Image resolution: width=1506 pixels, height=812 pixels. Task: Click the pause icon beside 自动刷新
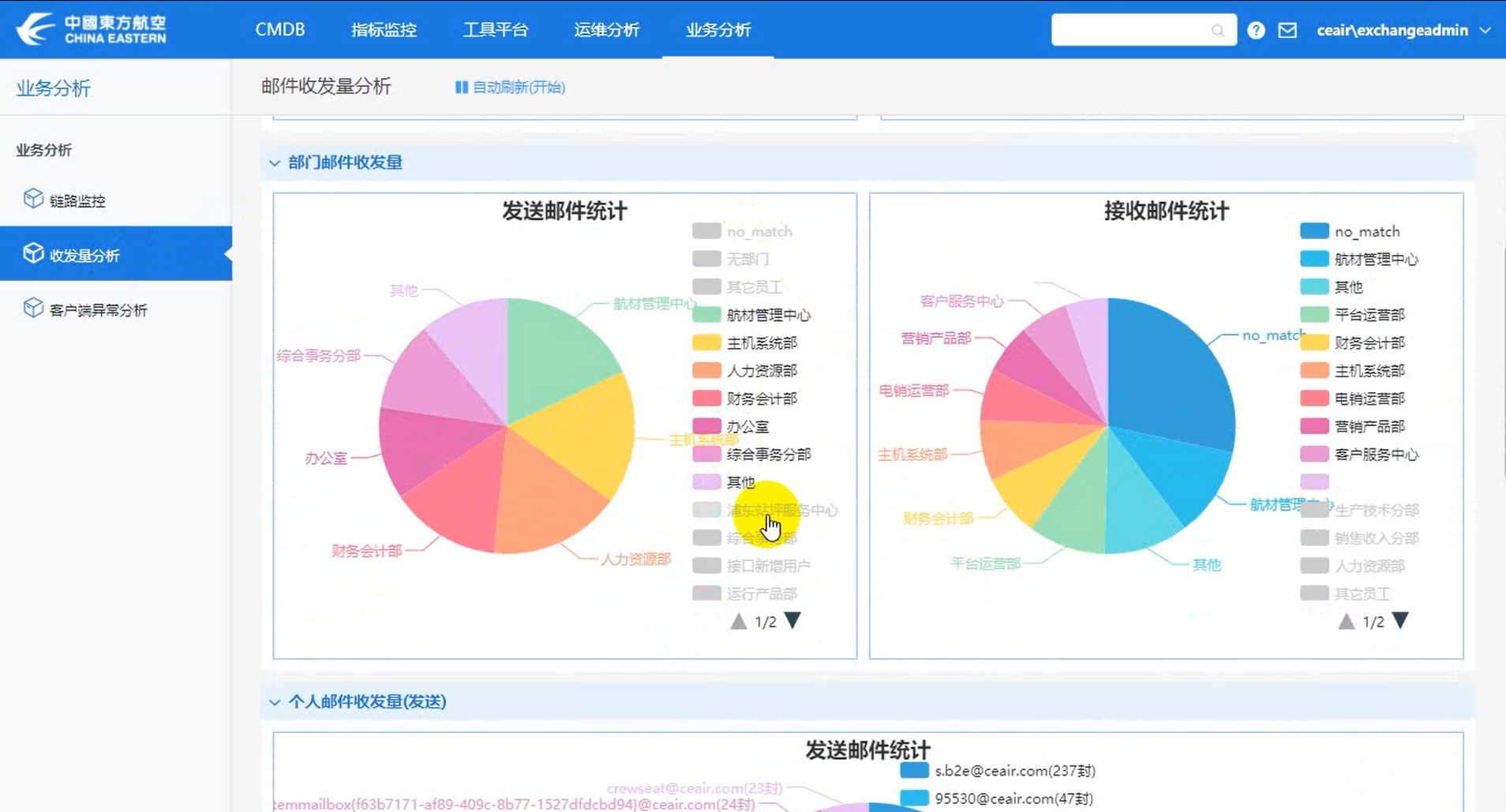pos(462,87)
